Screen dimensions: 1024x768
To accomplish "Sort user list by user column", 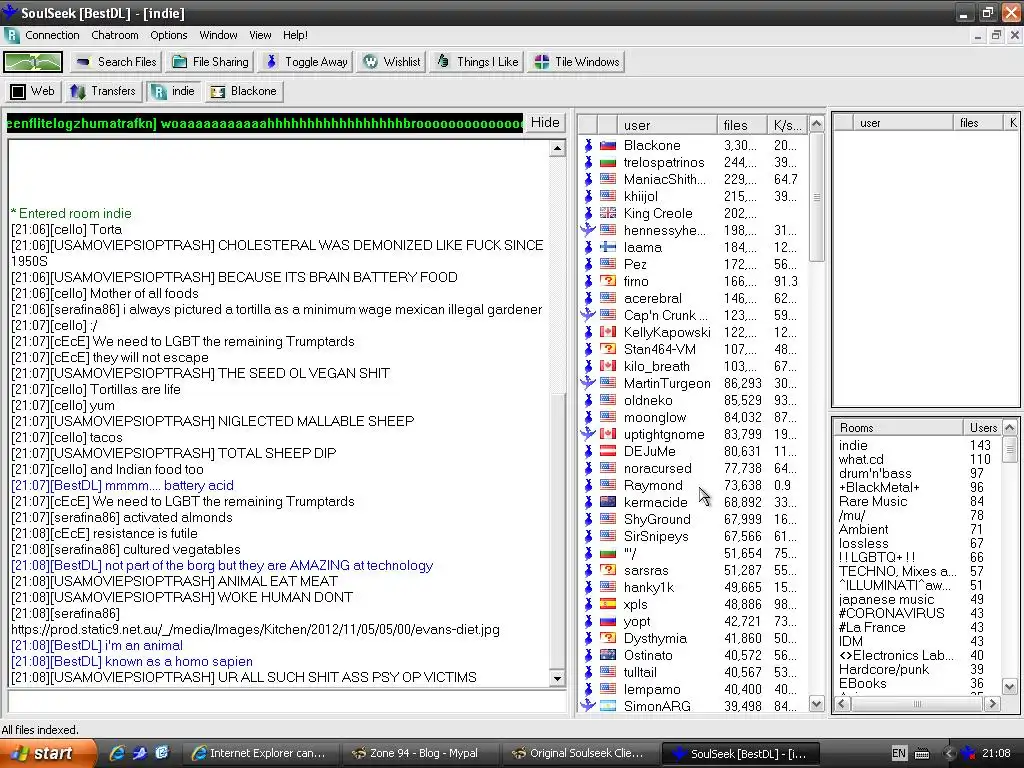I will tap(667, 125).
